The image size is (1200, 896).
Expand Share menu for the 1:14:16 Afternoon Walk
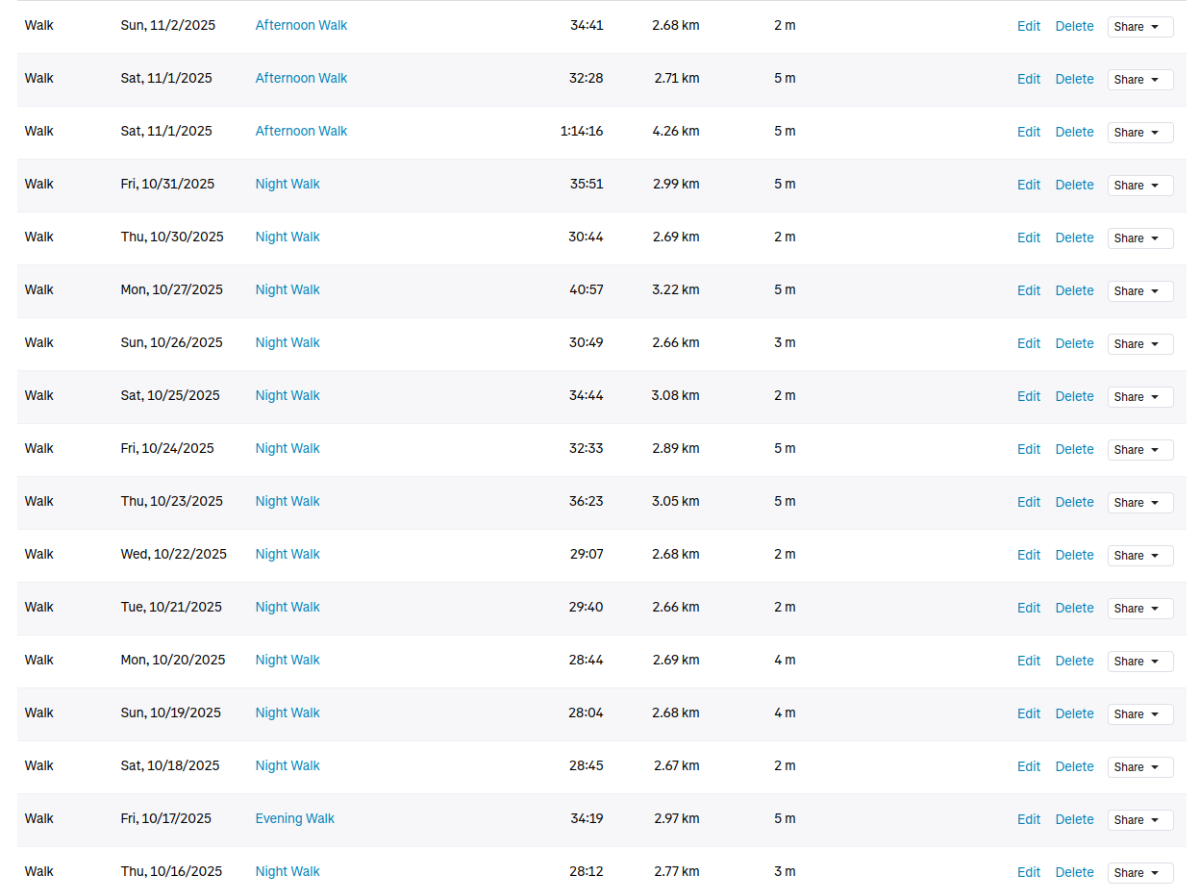pos(1139,132)
